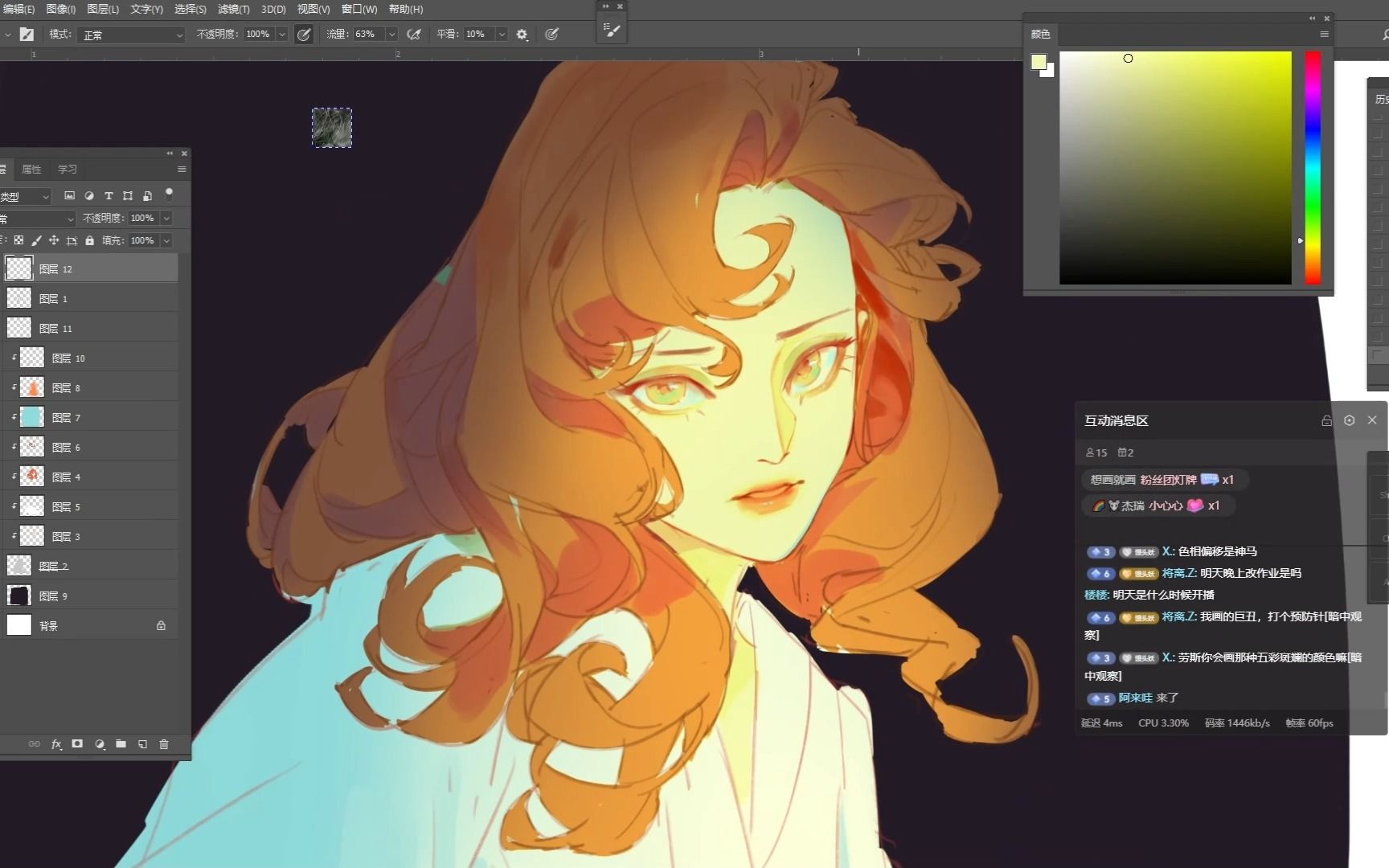
Task: Toggle pressure for size icon
Action: point(551,35)
